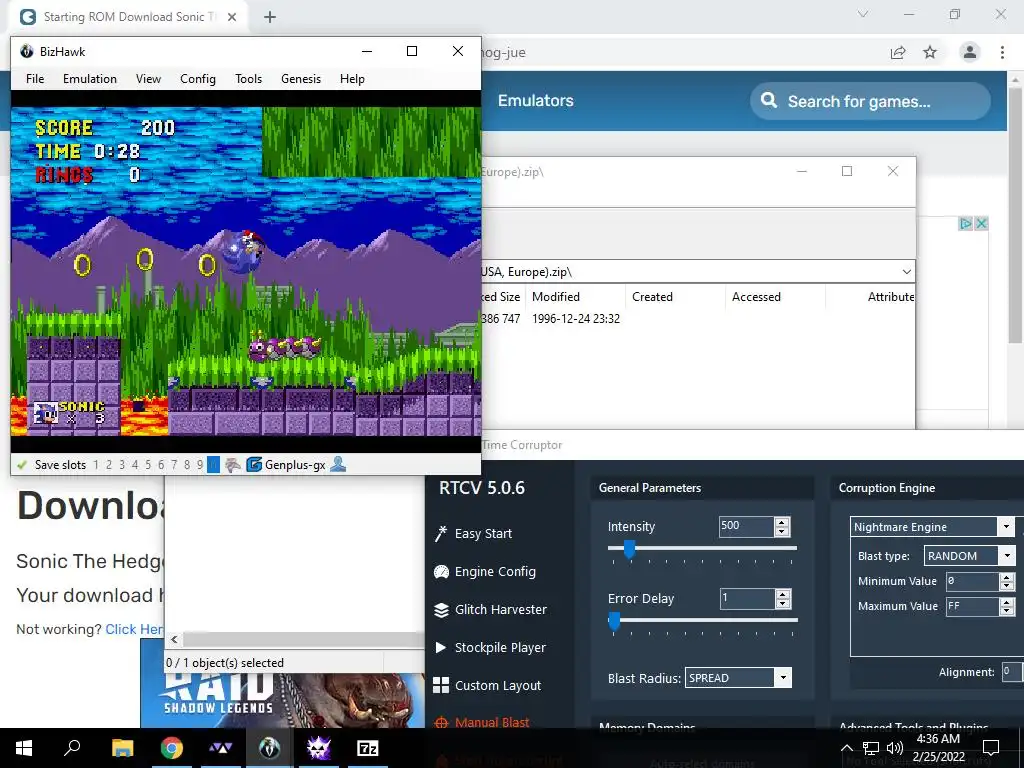Viewport: 1024px width, 768px height.
Task: Open Windows Start menu
Action: pyautogui.click(x=24, y=748)
